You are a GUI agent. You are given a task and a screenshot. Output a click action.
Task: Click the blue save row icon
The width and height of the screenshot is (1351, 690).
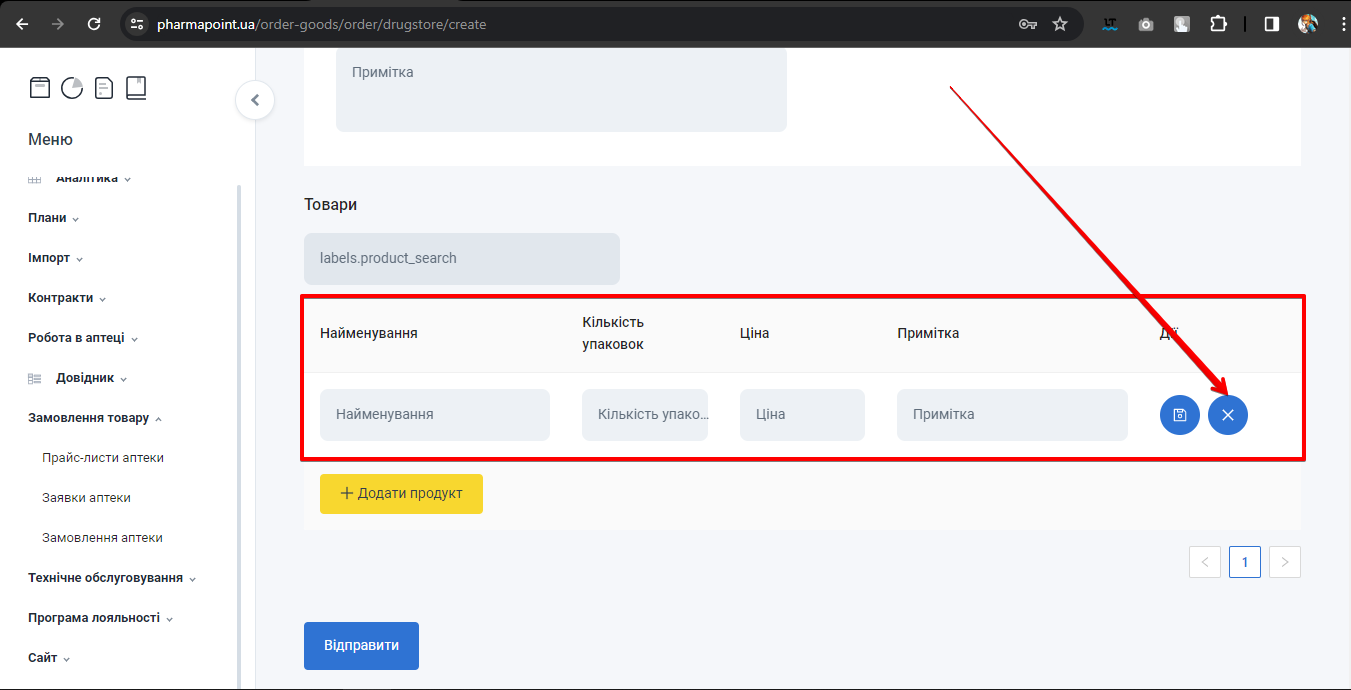[1179, 415]
